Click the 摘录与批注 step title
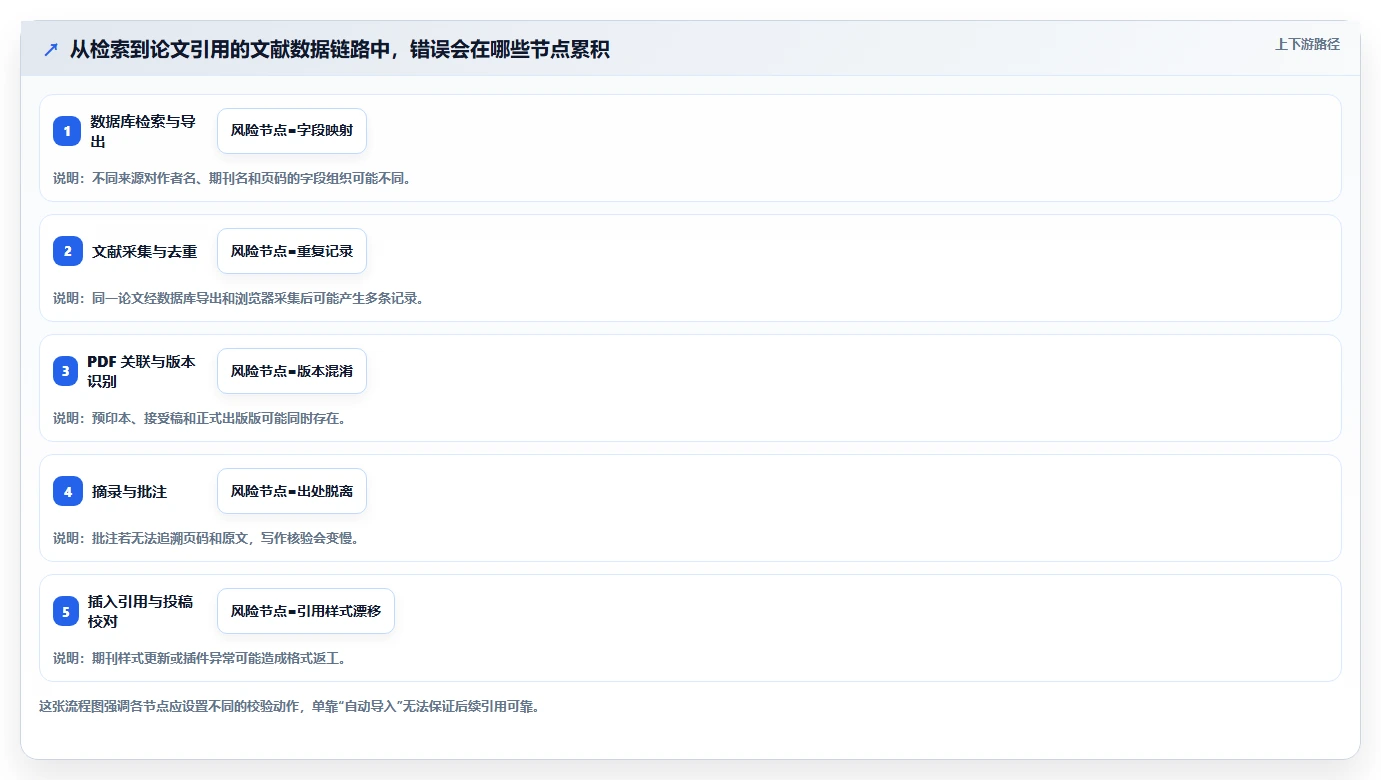The image size is (1381, 780). click(x=129, y=491)
